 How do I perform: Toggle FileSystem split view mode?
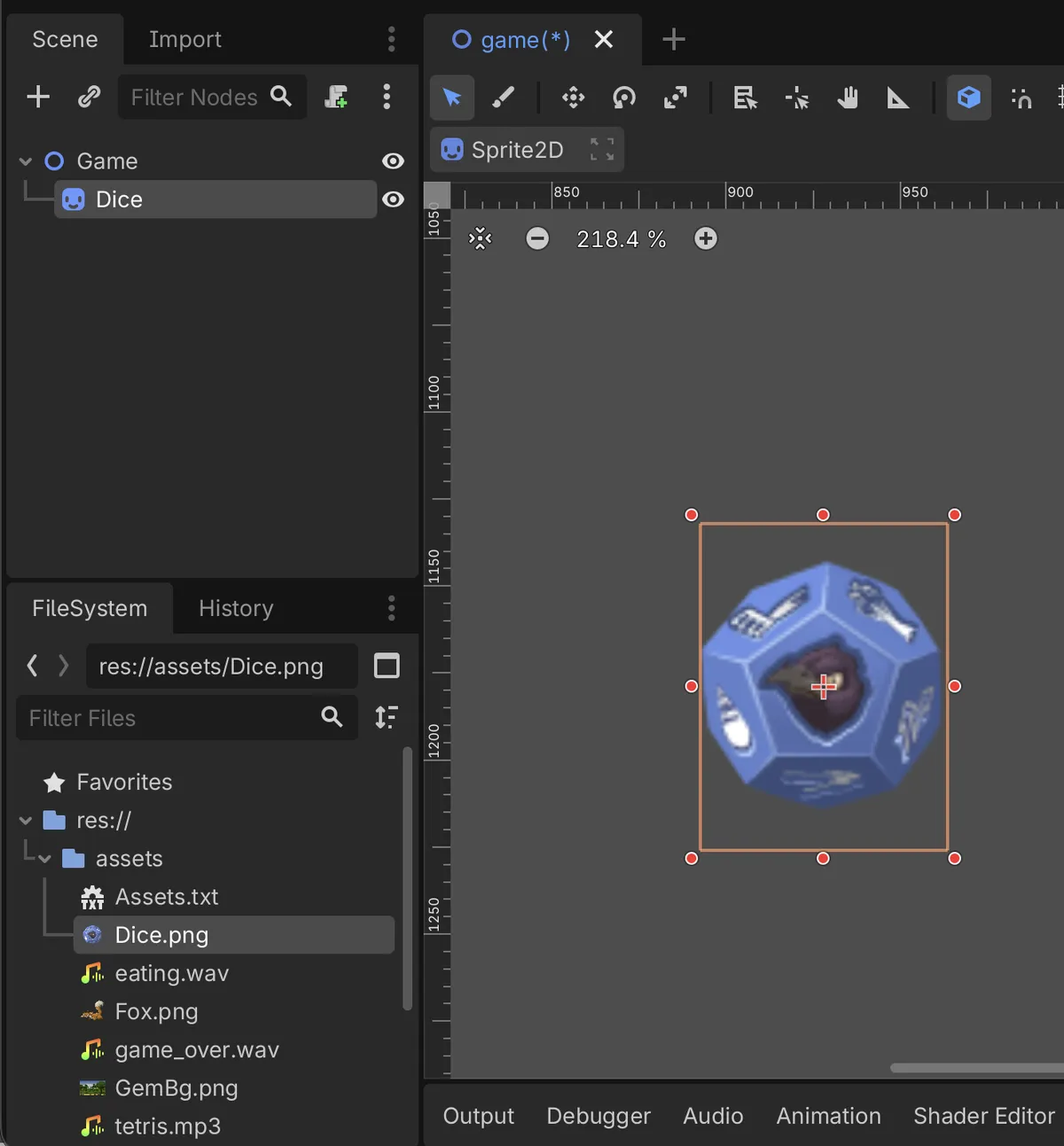click(387, 666)
